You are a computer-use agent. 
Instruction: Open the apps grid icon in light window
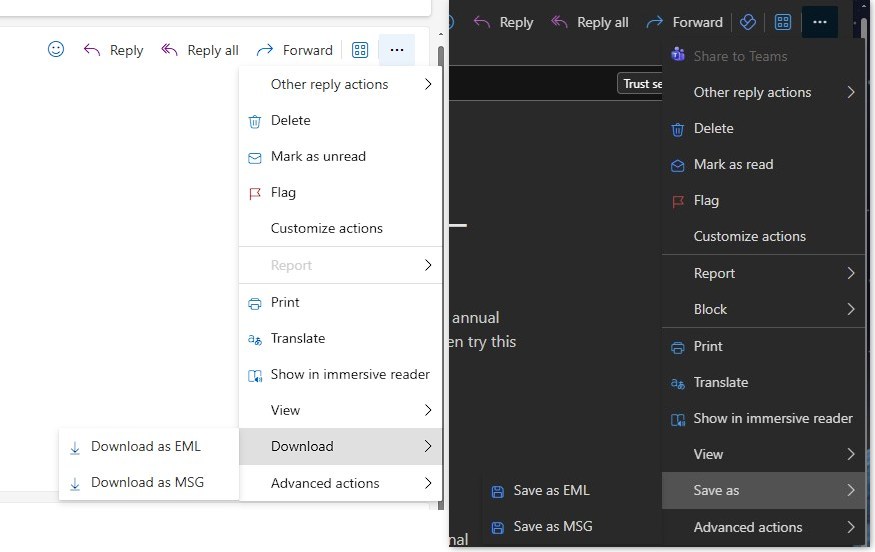click(360, 50)
